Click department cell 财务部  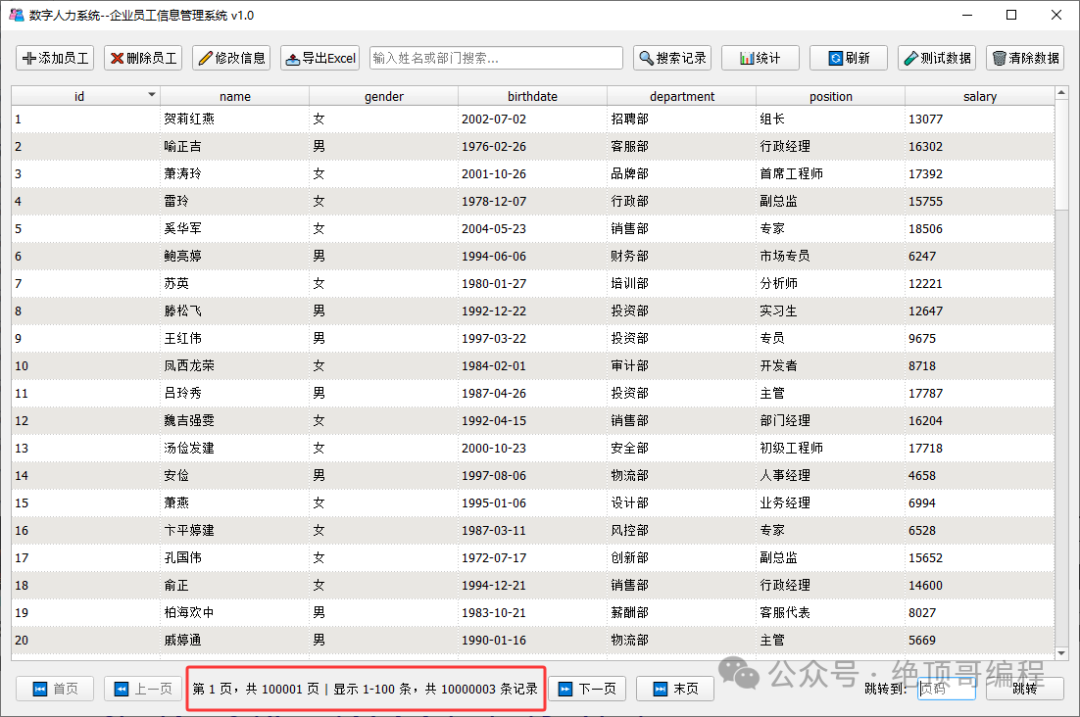(x=682, y=256)
